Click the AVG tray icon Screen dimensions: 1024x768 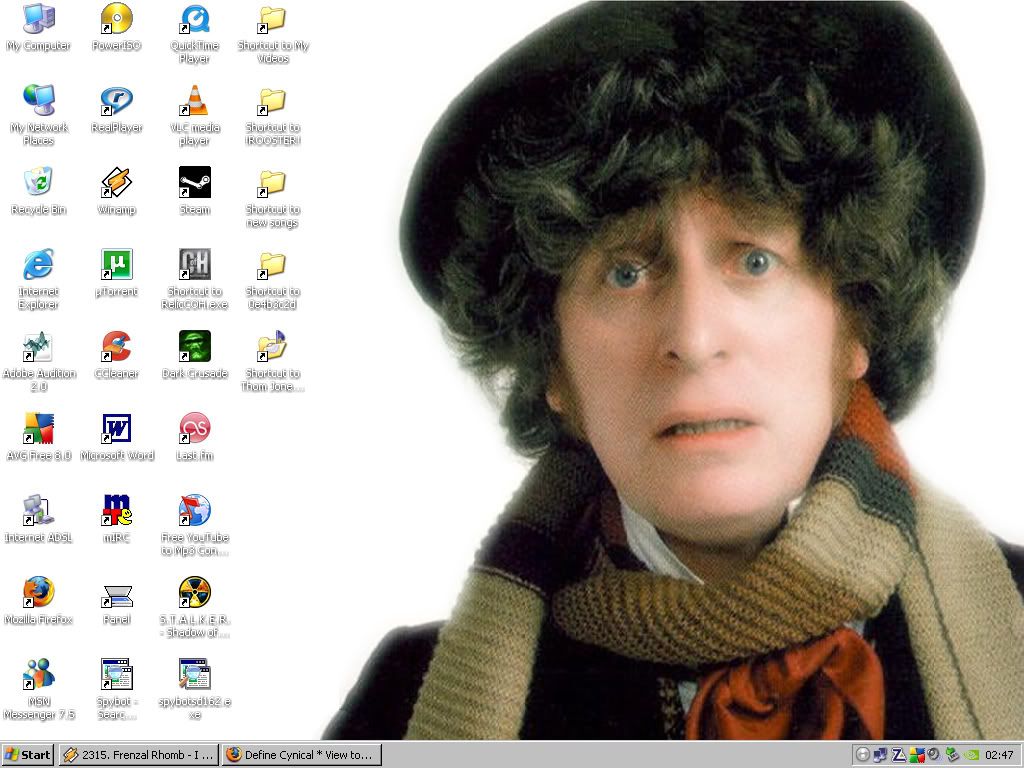click(x=917, y=755)
